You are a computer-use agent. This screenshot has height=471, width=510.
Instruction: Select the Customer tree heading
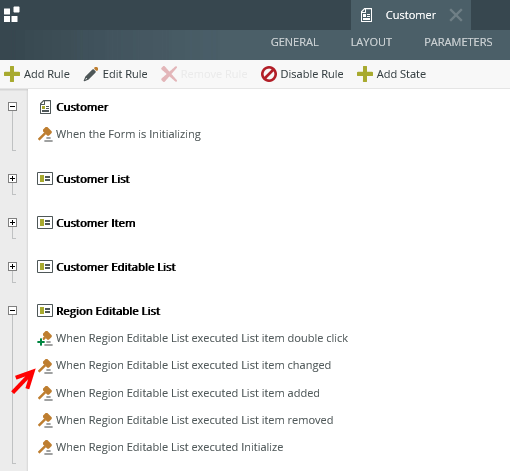tap(82, 107)
